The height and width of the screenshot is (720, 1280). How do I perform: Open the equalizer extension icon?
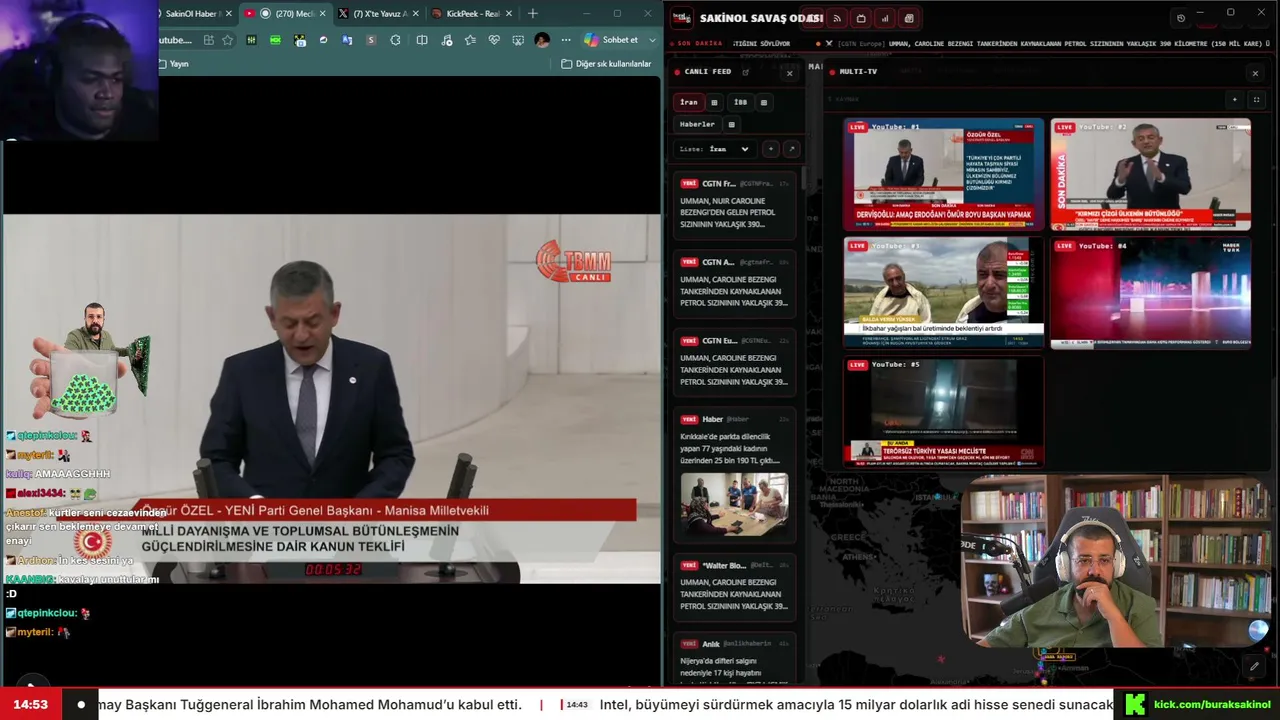pyautogui.click(x=252, y=40)
